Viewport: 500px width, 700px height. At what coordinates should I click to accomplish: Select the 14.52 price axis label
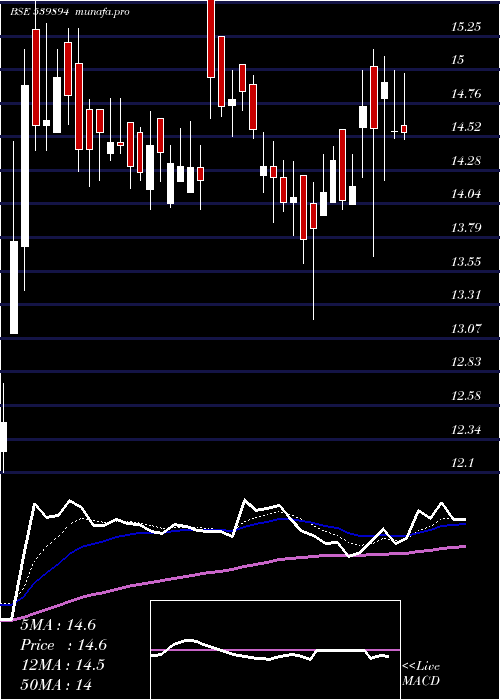pyautogui.click(x=466, y=127)
